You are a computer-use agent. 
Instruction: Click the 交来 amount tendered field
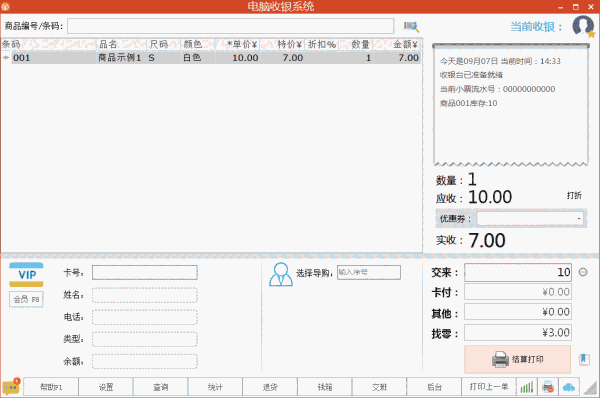pyautogui.click(x=518, y=272)
